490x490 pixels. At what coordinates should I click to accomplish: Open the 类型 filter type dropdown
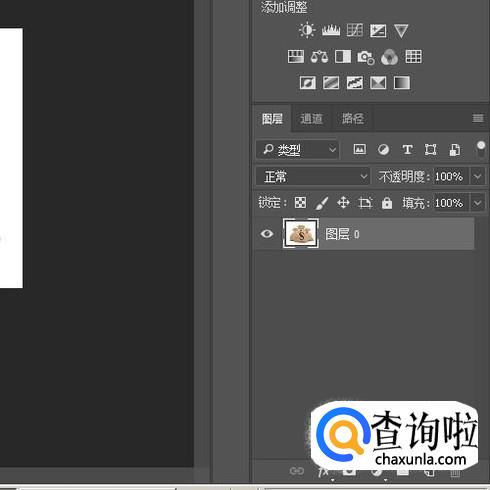[297, 150]
